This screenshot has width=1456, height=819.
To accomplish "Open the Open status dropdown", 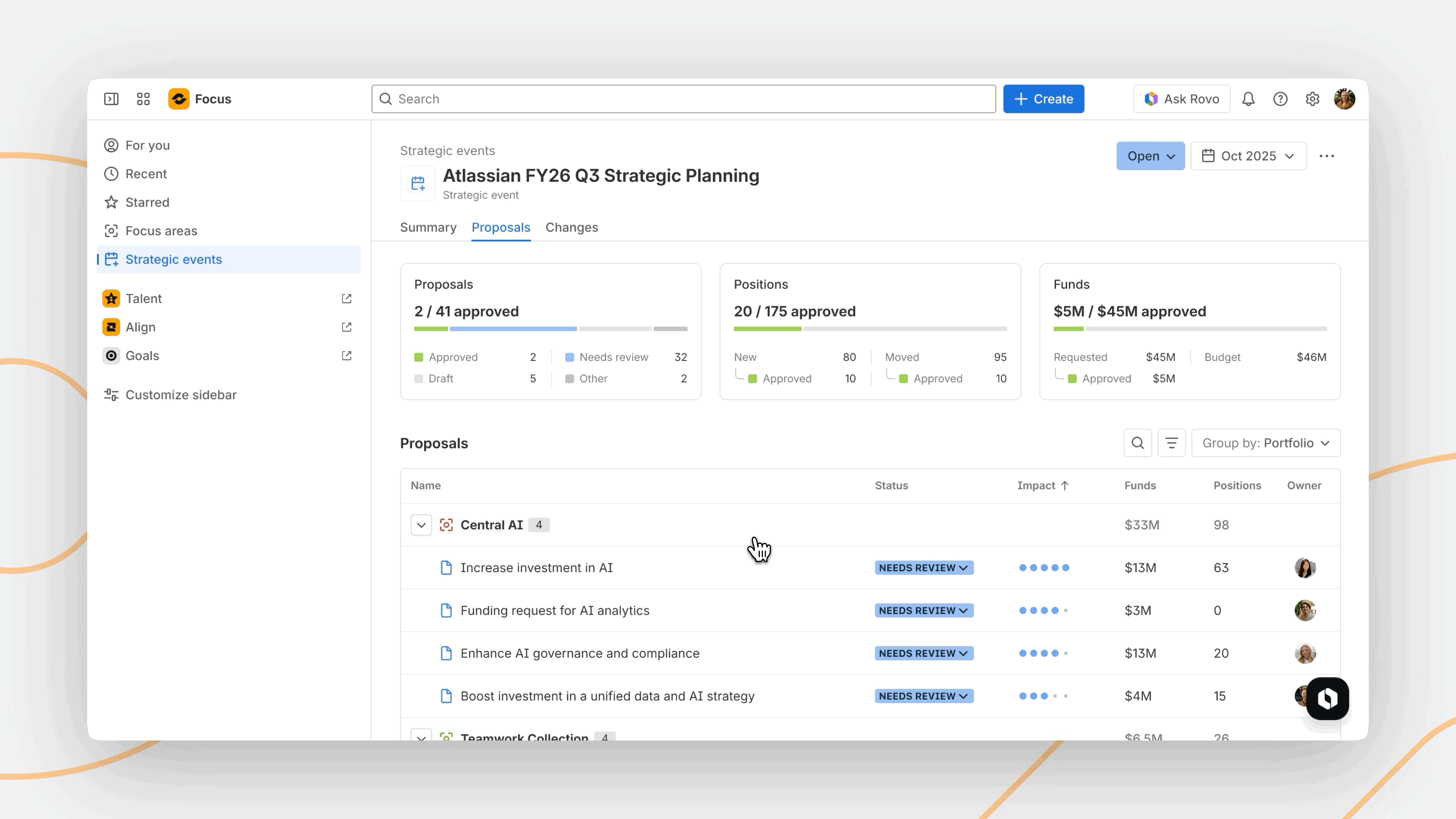I will click(1150, 156).
